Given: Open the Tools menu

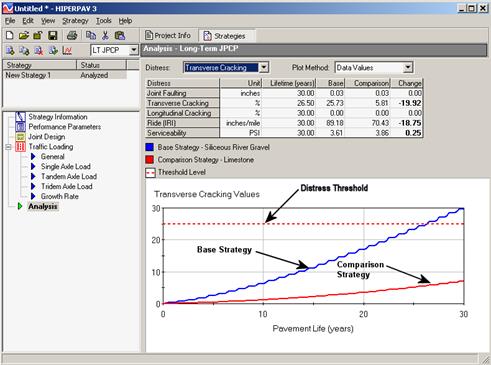Looking at the screenshot, I should click(x=104, y=21).
